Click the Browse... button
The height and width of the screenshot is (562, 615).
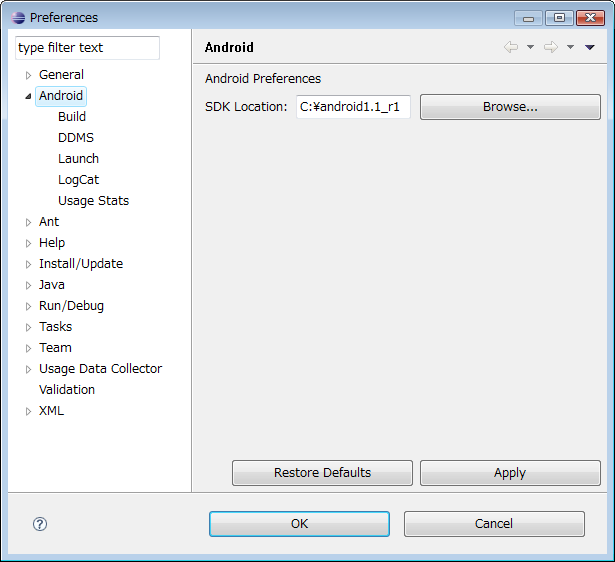[x=510, y=107]
